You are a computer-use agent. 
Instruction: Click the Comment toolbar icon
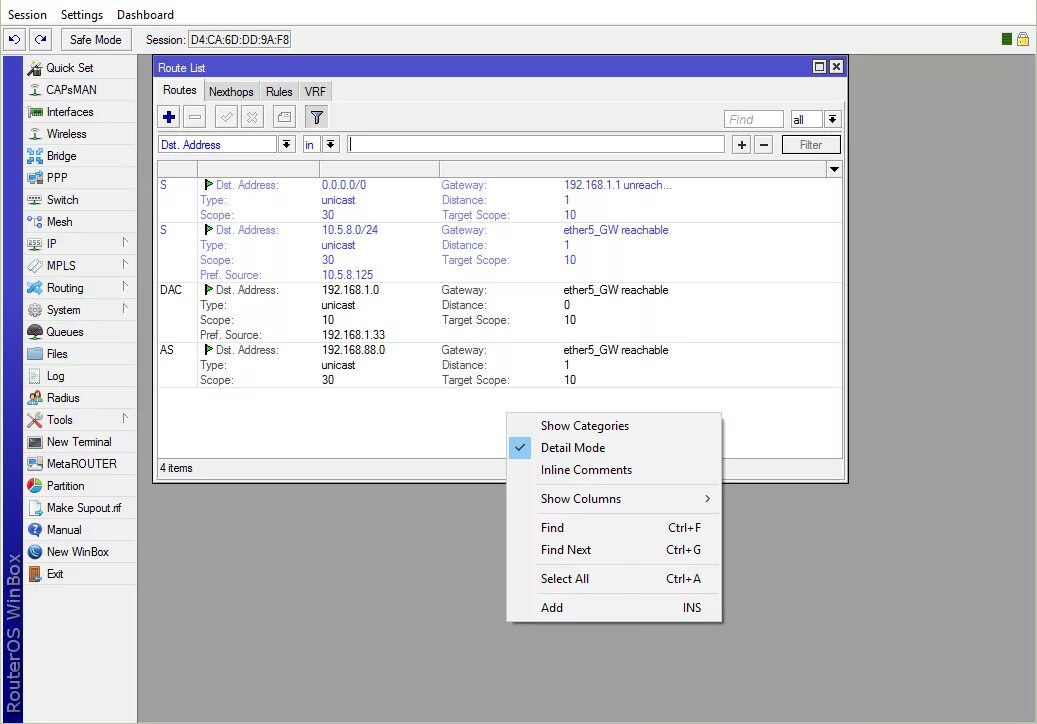tap(284, 117)
